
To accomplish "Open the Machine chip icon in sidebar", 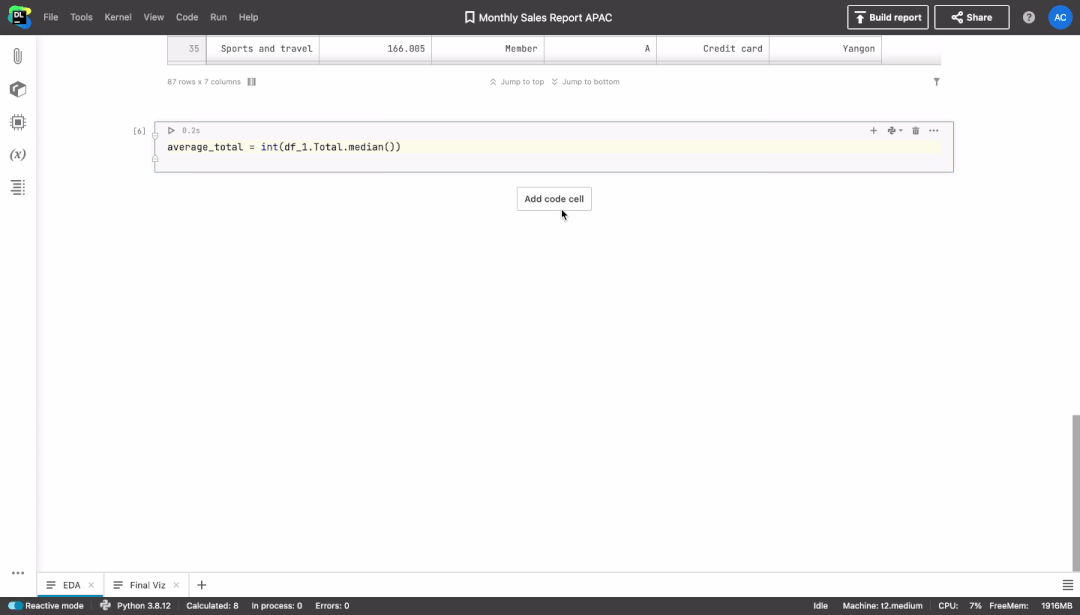I will point(18,122).
